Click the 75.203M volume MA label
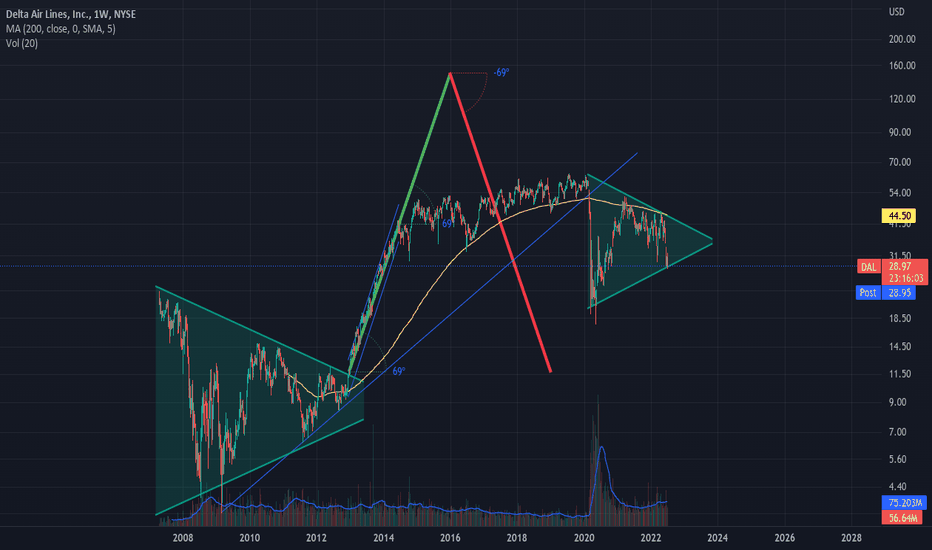The image size is (932, 550). (x=904, y=503)
